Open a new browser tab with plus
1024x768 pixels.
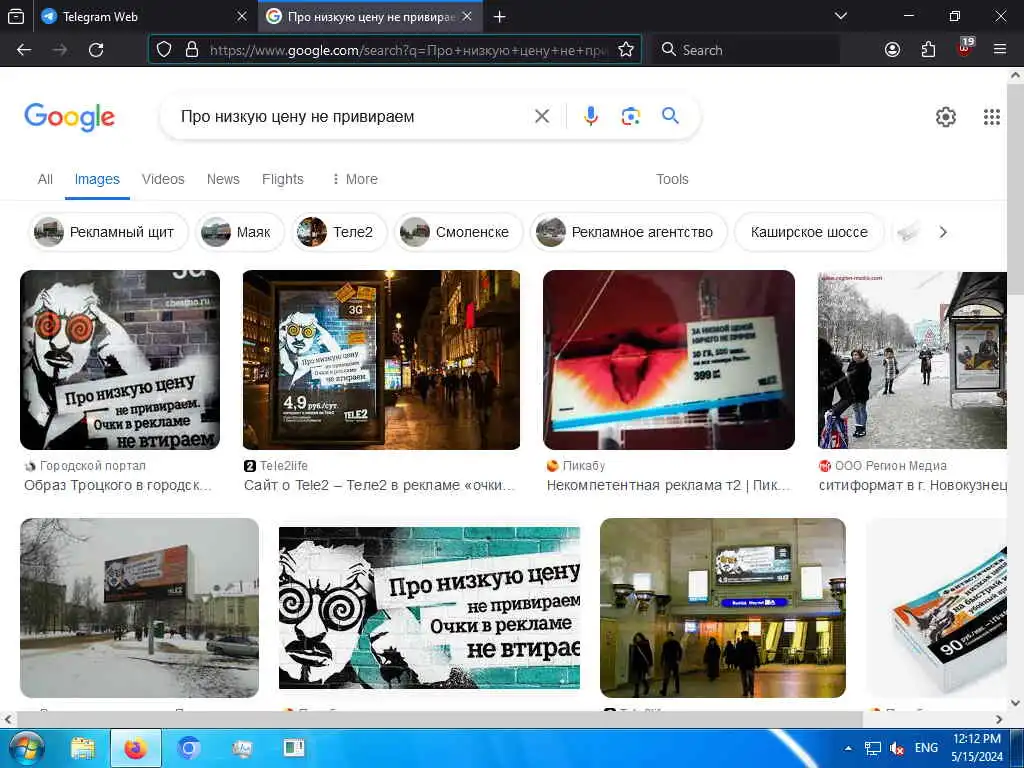point(500,17)
